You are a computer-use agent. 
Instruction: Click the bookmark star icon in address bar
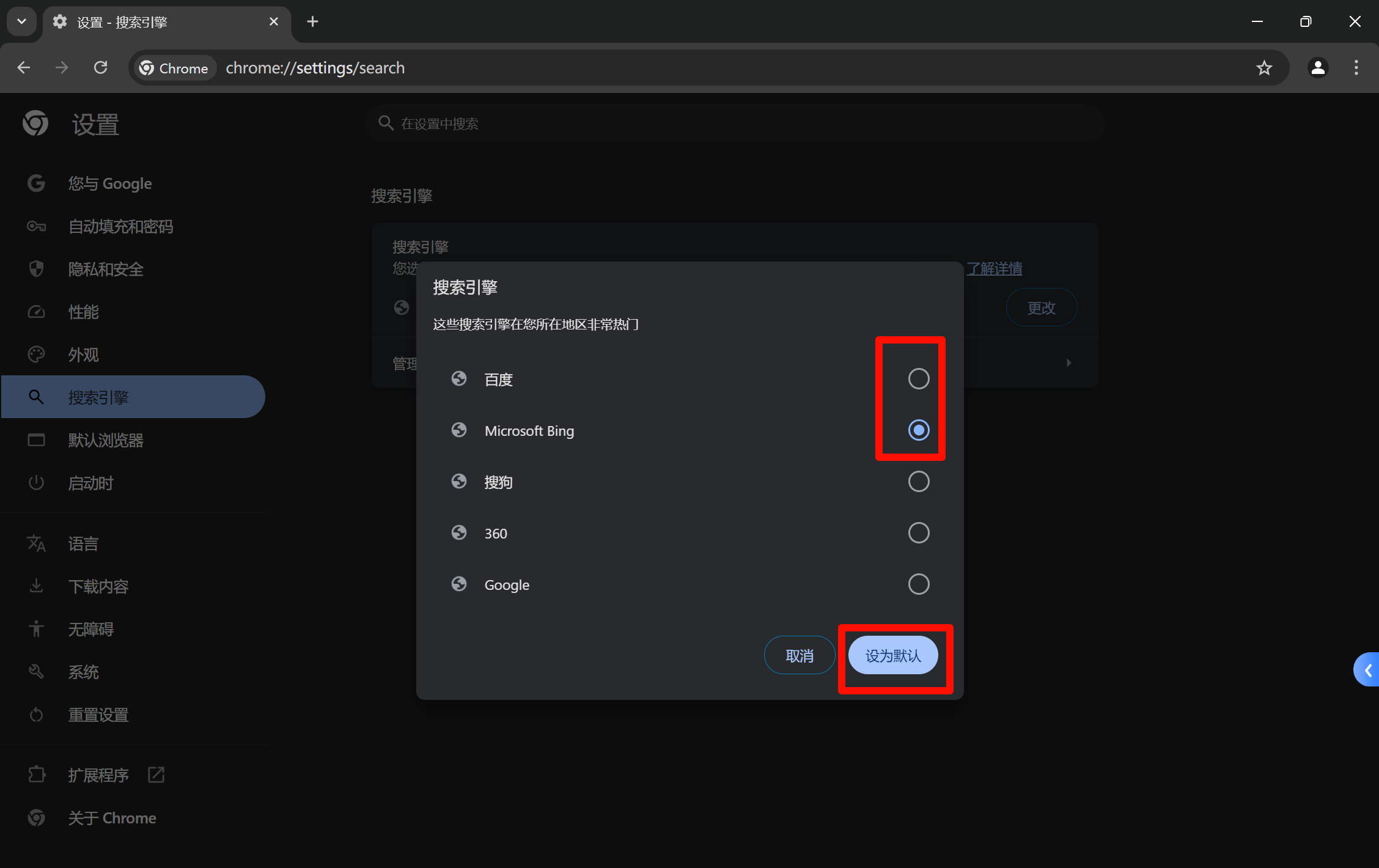pyautogui.click(x=1264, y=68)
